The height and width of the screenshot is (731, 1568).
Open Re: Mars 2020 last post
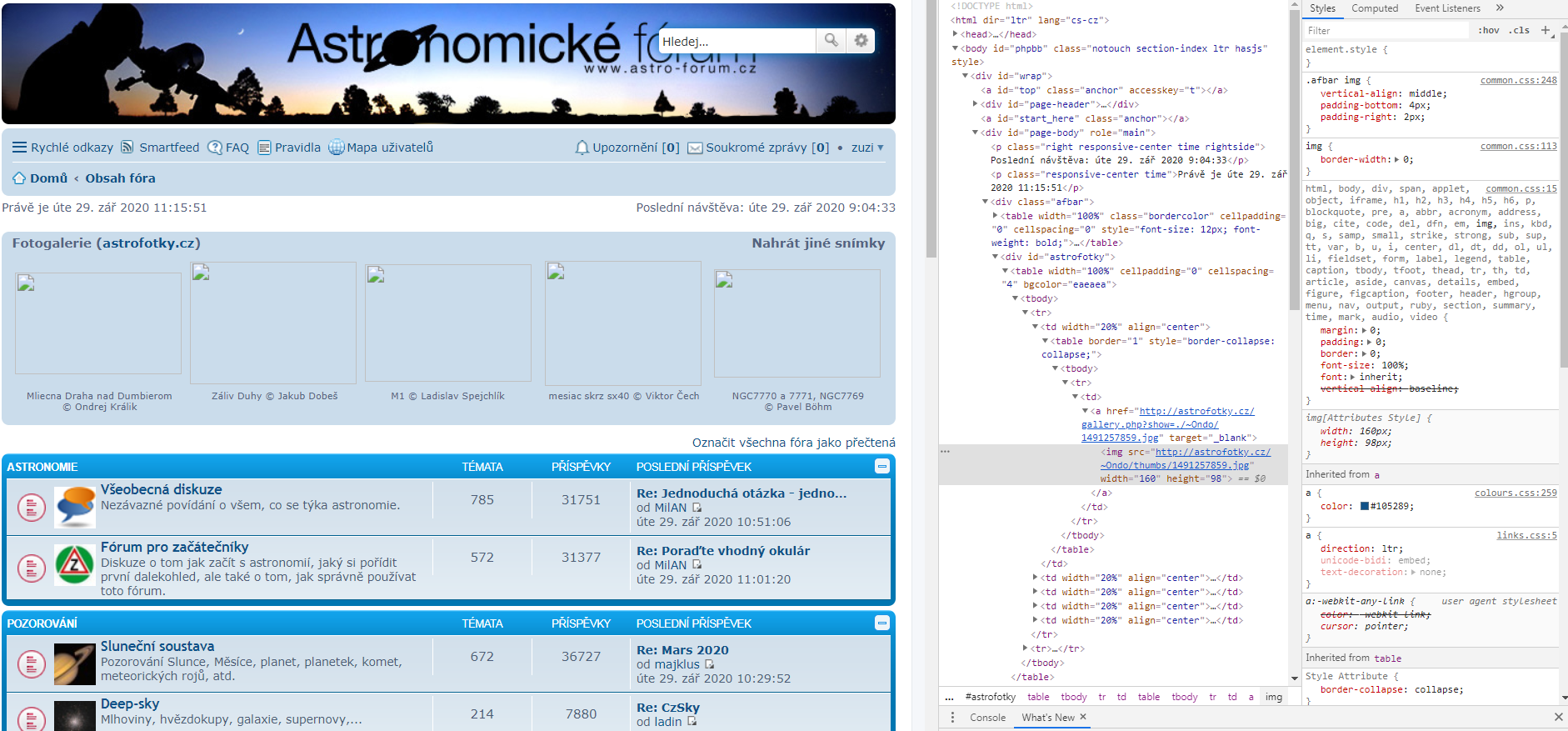(x=682, y=650)
